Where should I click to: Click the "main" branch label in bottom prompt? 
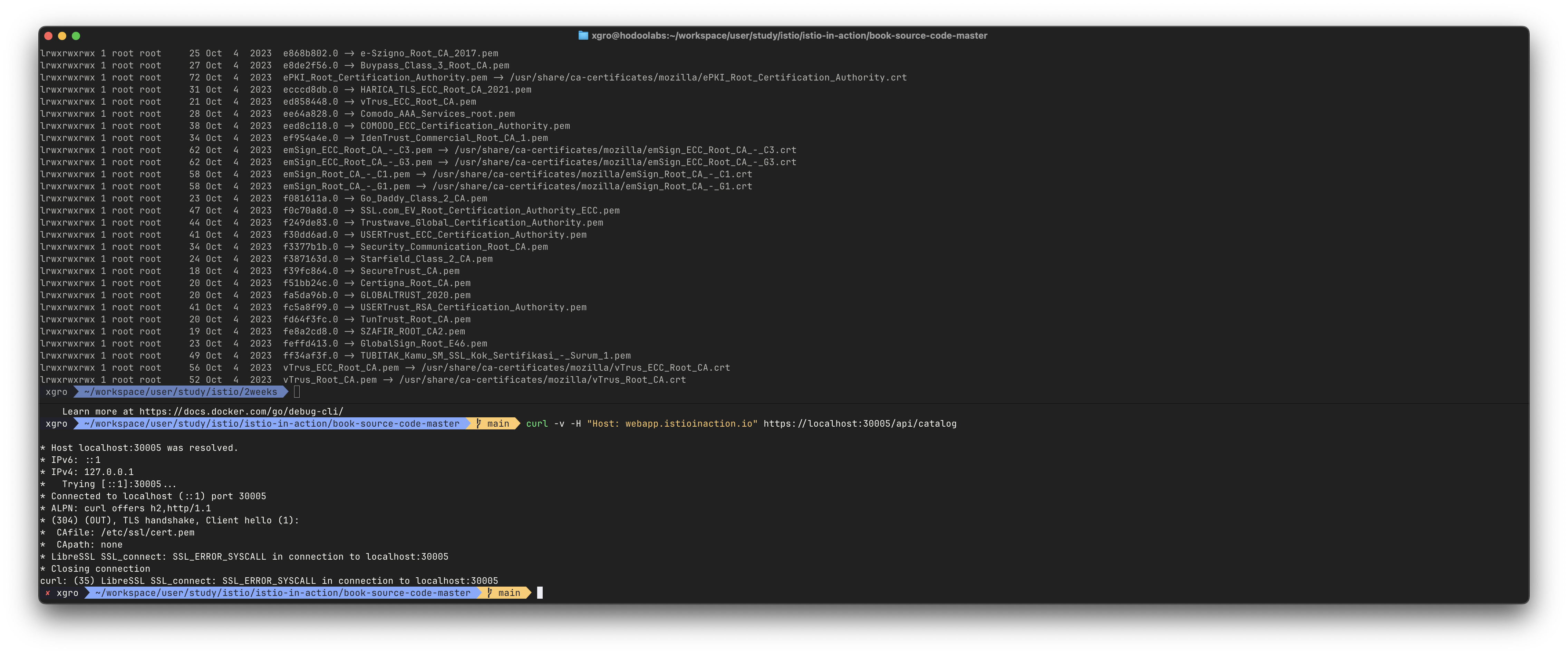point(509,593)
